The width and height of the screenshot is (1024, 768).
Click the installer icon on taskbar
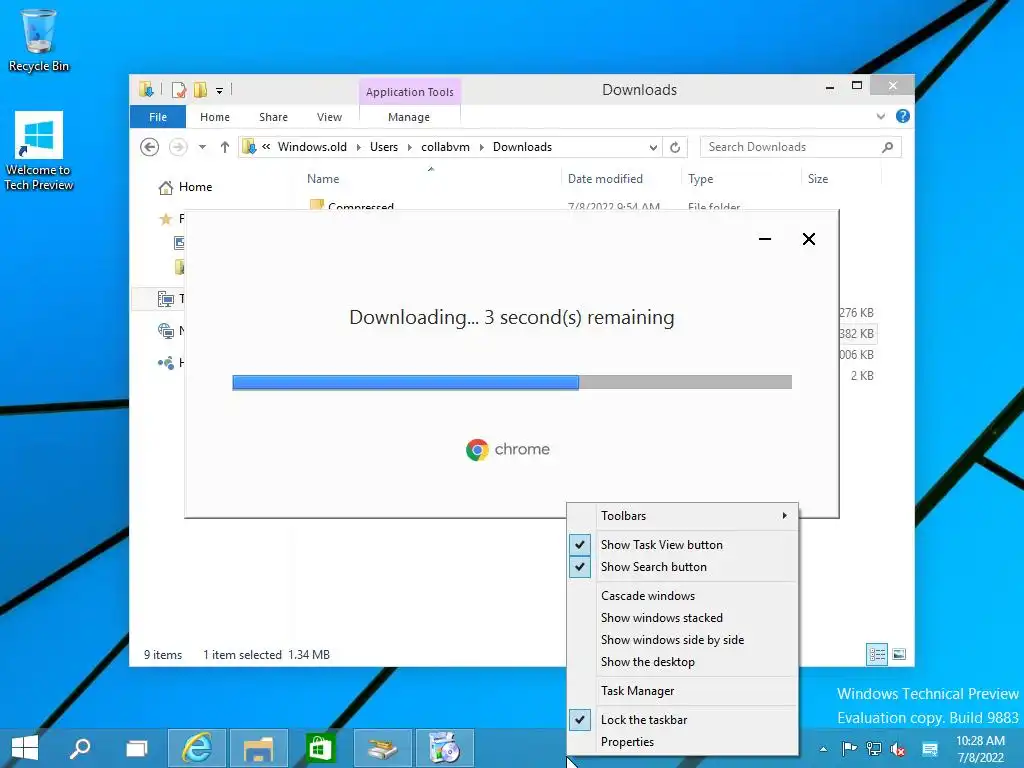coord(383,748)
